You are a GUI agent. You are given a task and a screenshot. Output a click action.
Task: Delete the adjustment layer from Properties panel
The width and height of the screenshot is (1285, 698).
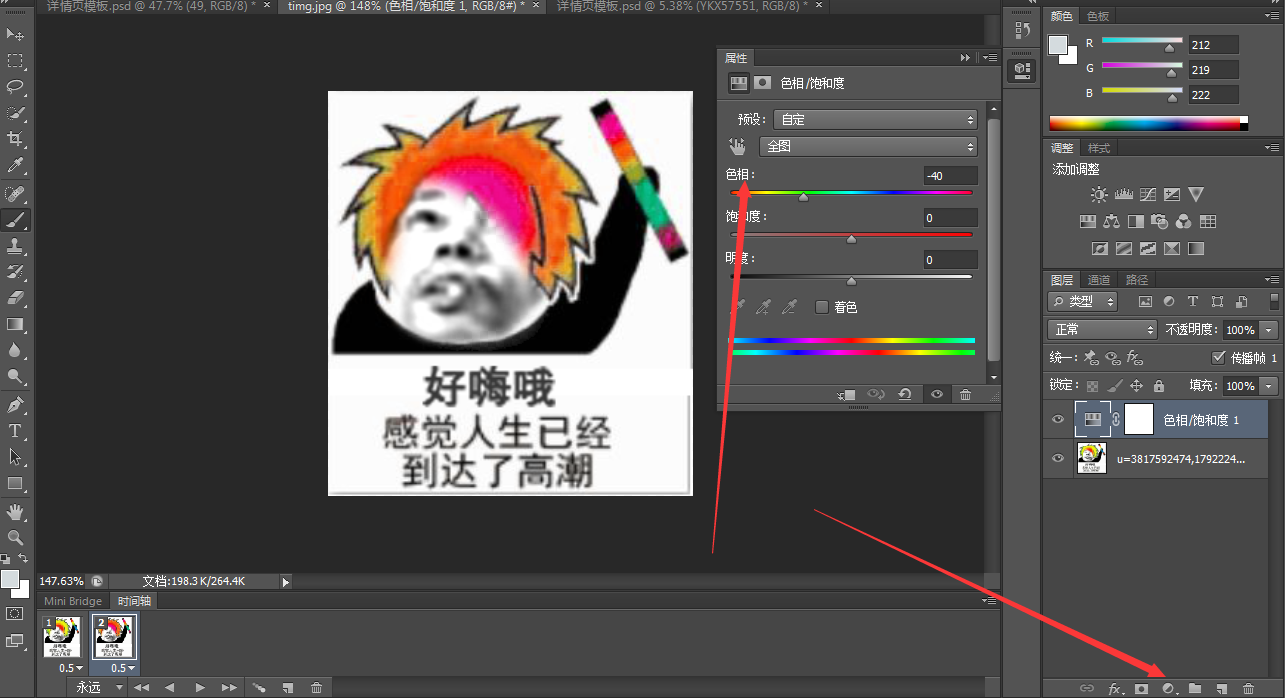[x=965, y=395]
